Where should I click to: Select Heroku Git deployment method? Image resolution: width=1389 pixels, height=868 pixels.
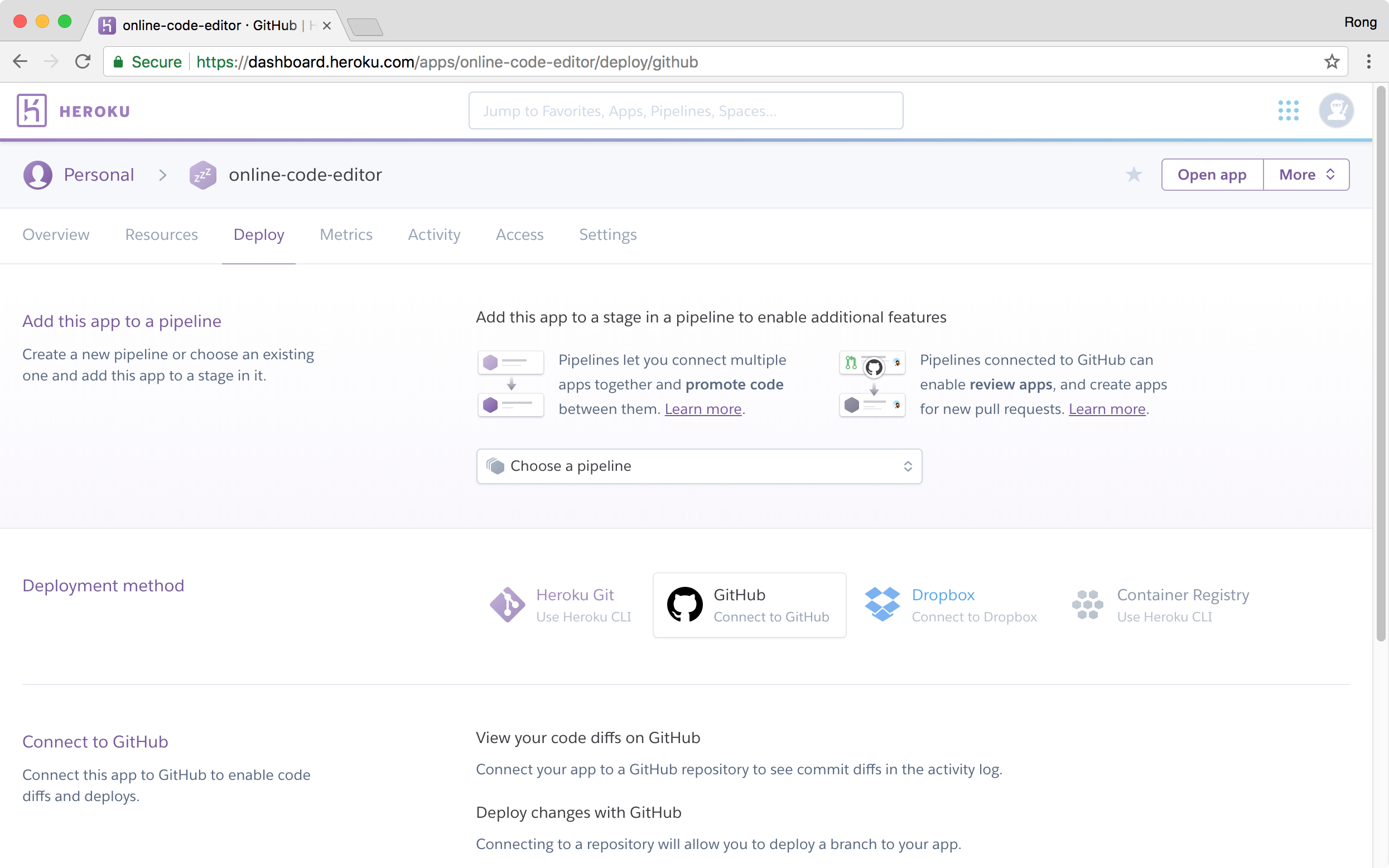pos(560,605)
